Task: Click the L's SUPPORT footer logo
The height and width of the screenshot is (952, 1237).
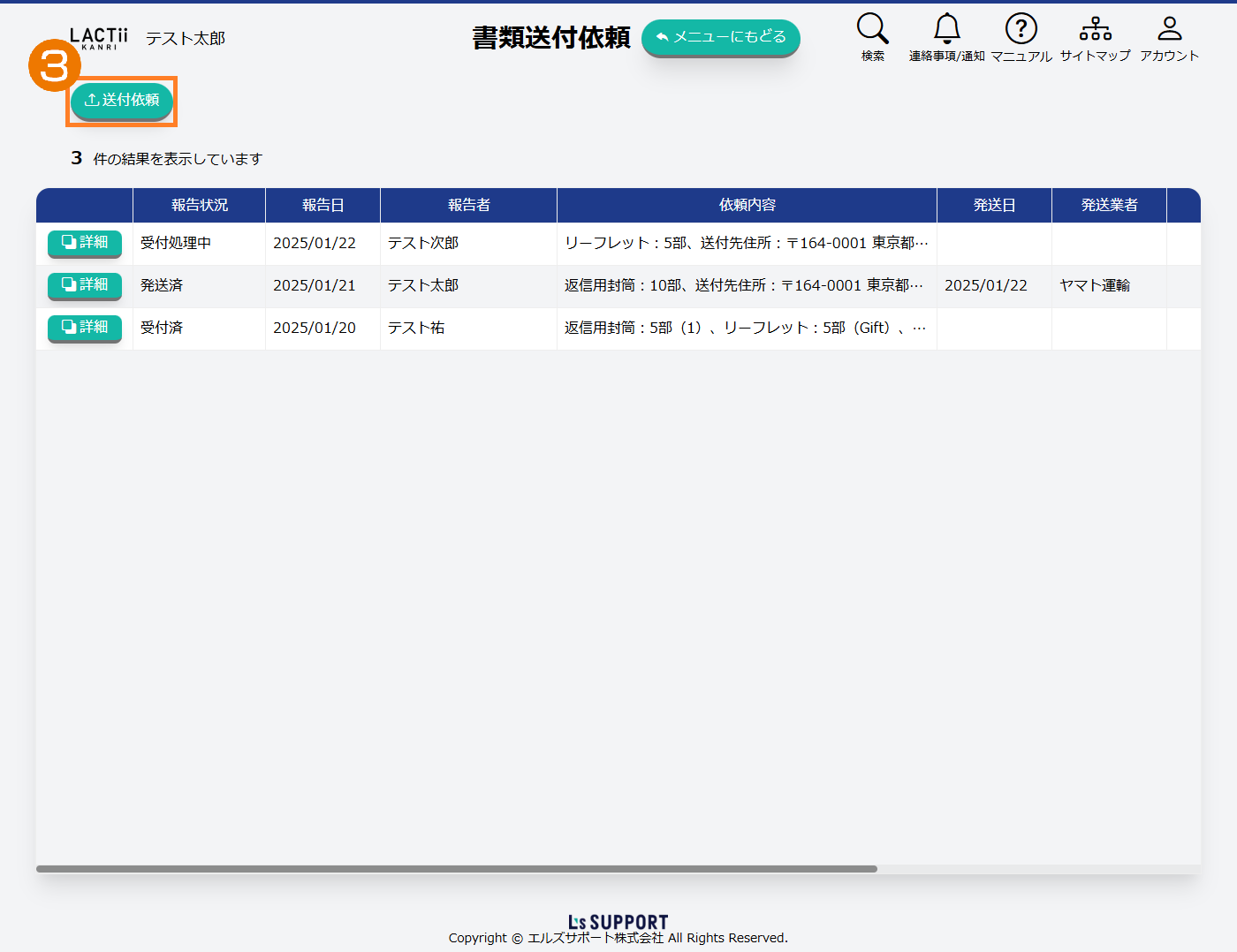Action: 618,922
